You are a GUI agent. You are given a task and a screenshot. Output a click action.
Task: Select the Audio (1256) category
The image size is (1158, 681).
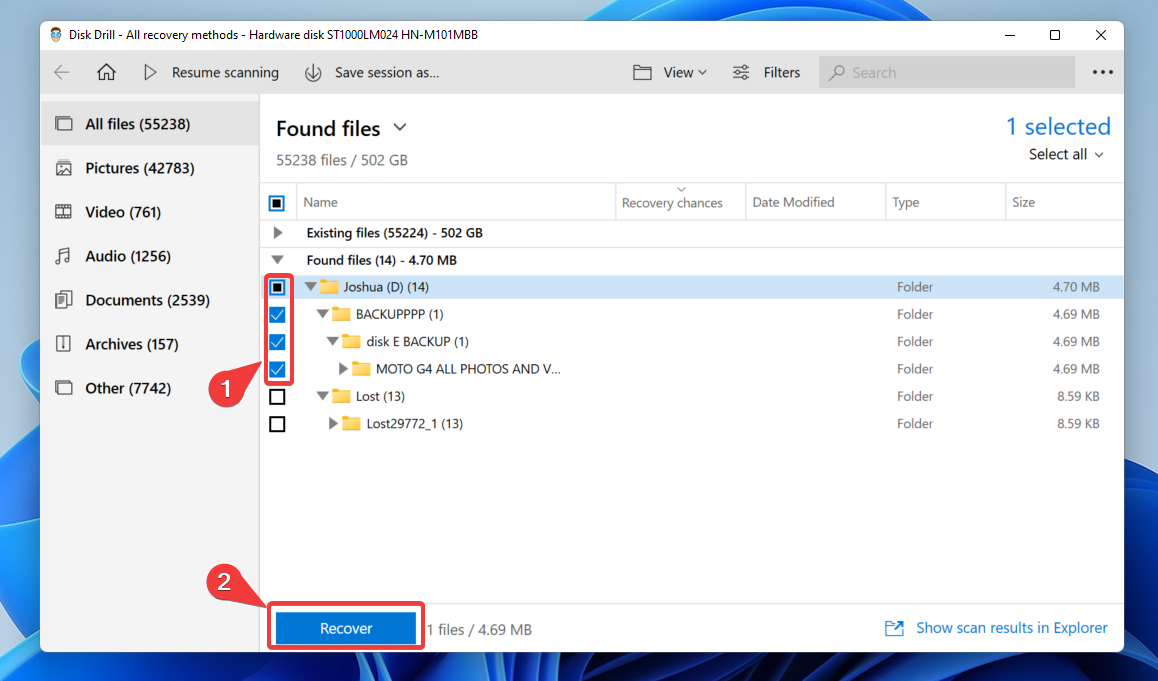click(150, 256)
